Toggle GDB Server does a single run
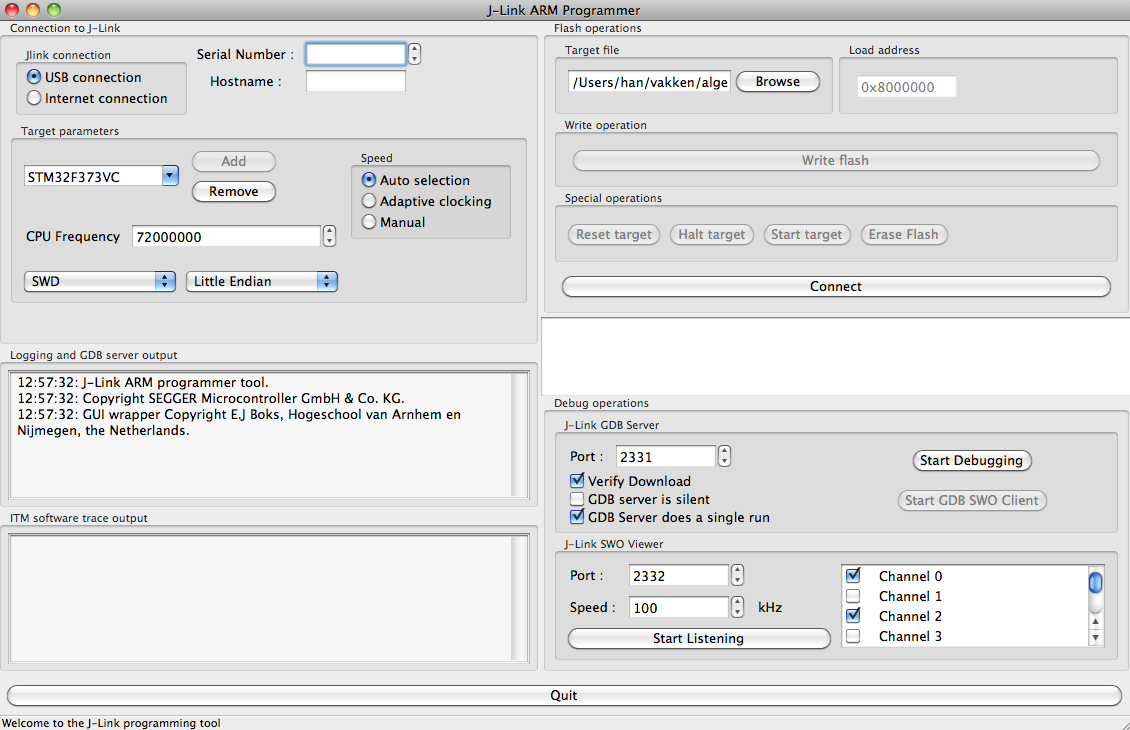Screen dimensions: 1130x730 [x=577, y=517]
